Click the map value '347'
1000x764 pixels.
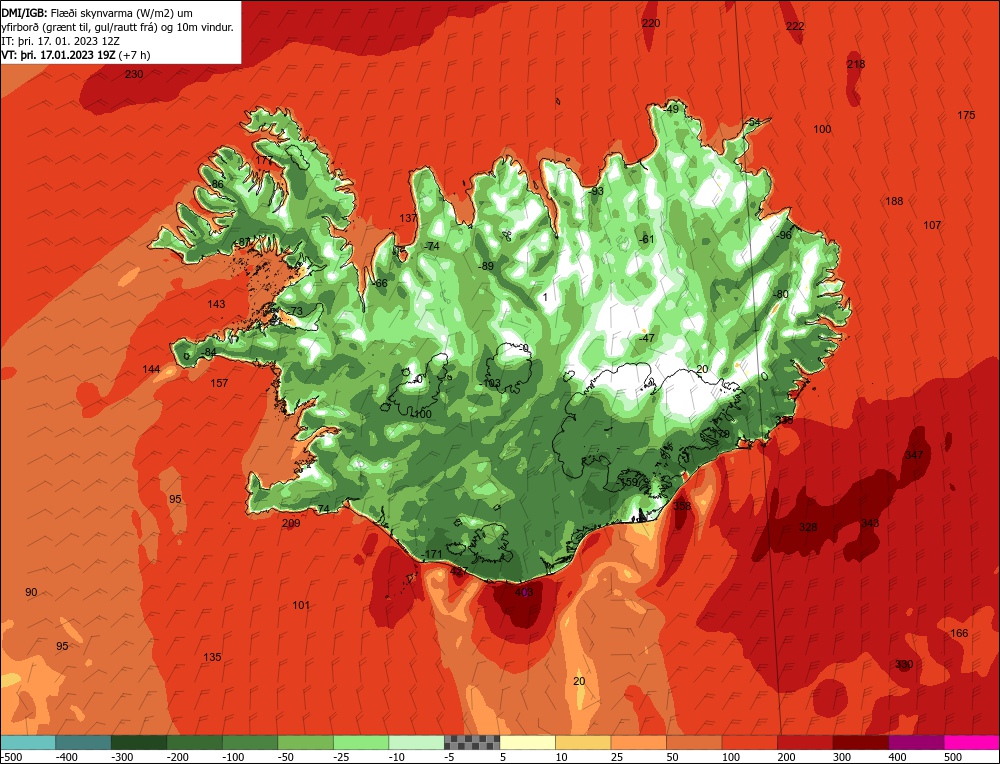point(914,455)
